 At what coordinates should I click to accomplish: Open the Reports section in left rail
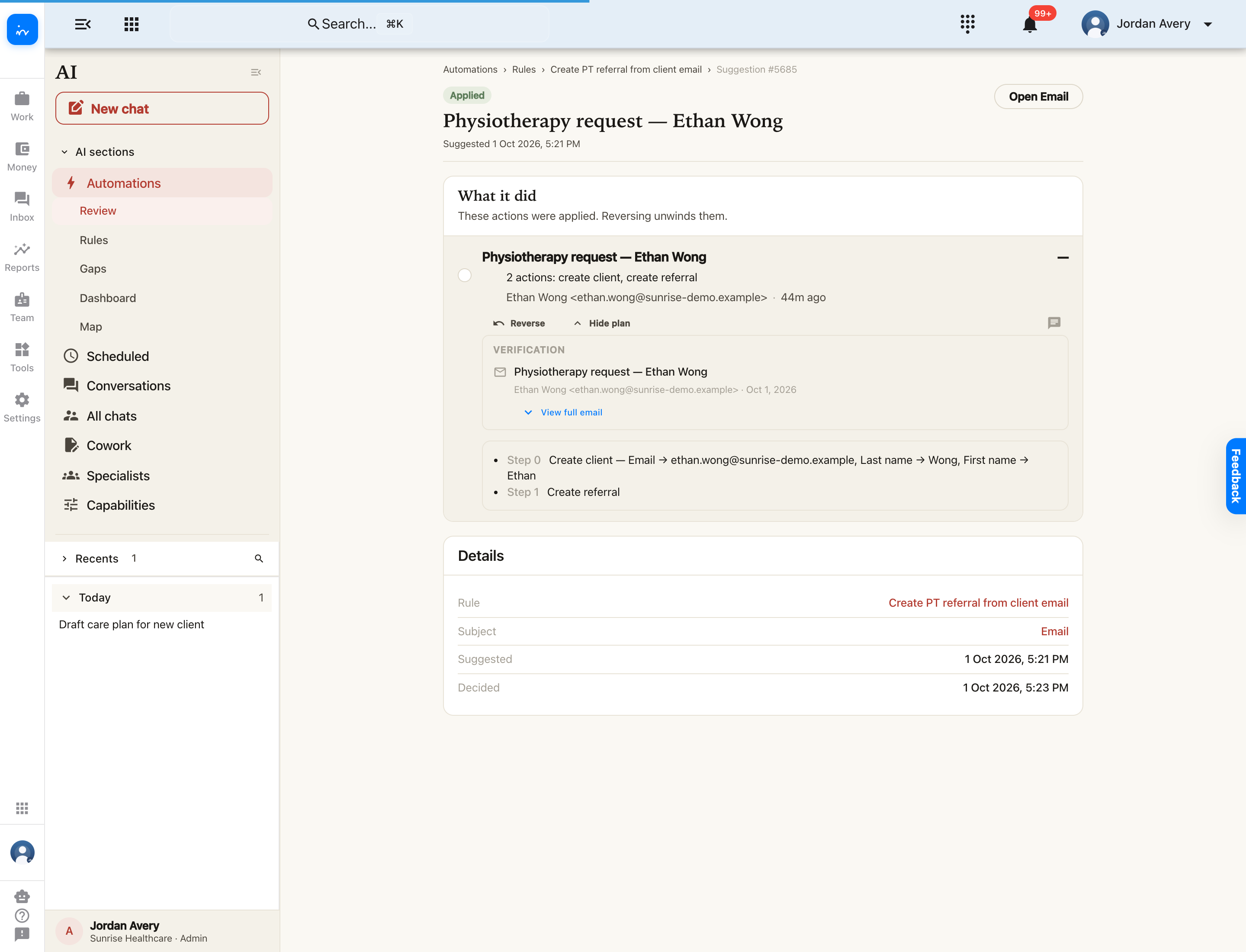pyautogui.click(x=22, y=257)
